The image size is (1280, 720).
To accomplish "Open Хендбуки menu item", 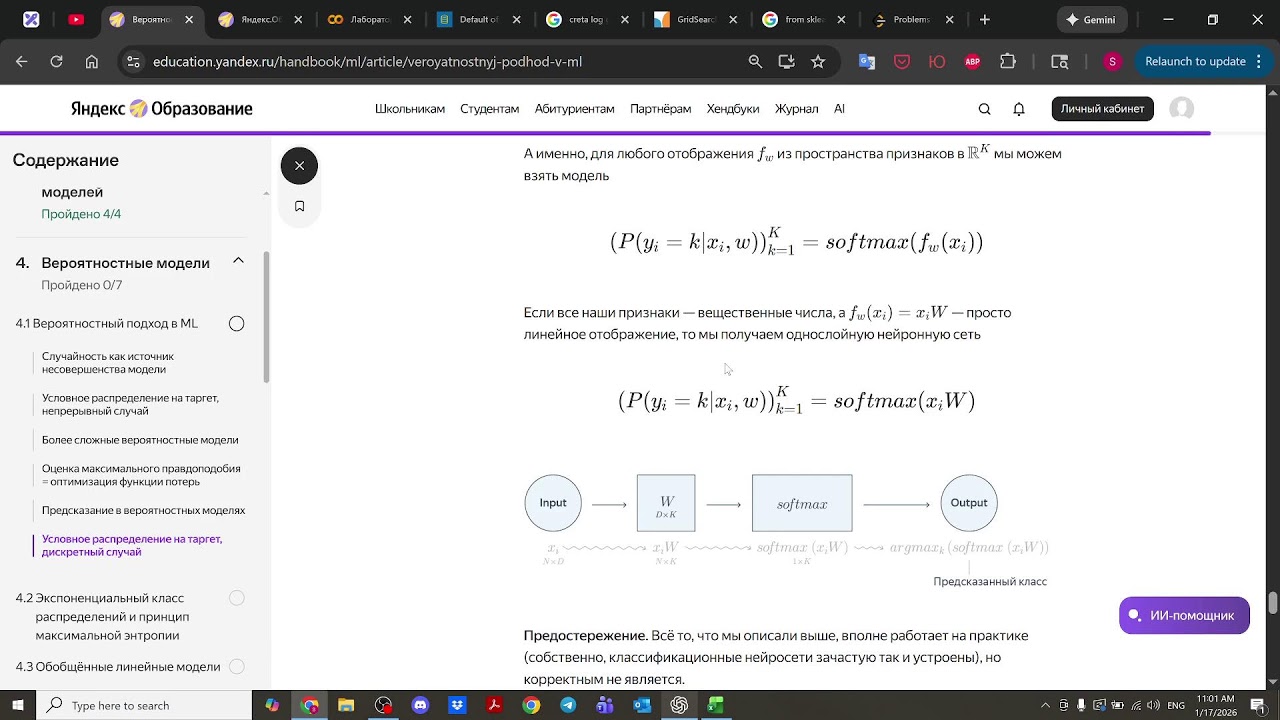I will point(733,109).
